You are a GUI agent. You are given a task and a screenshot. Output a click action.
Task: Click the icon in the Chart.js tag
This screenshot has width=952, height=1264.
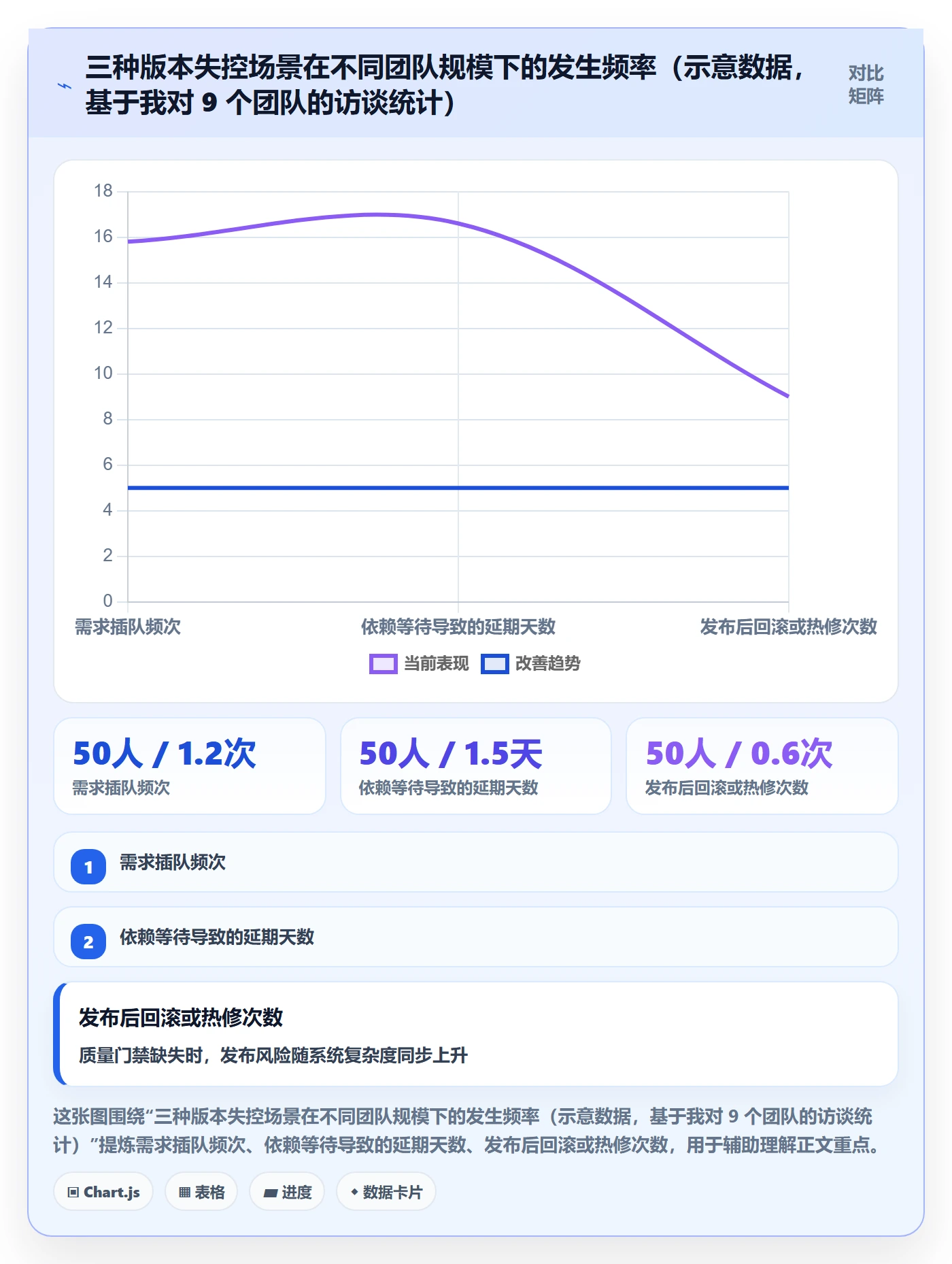tap(73, 1192)
